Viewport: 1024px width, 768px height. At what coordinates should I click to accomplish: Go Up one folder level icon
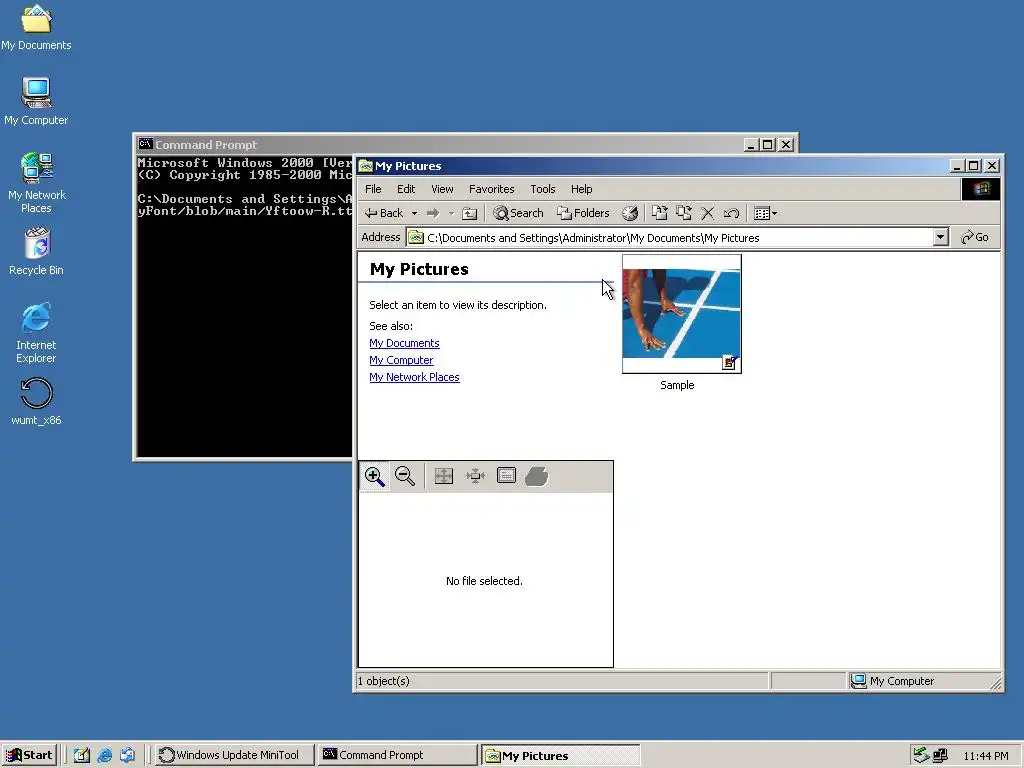tap(470, 213)
